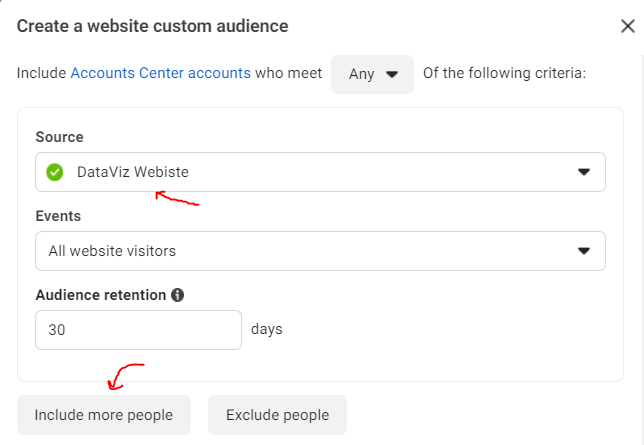Click the days unit label
The image size is (644, 445).
tap(267, 329)
